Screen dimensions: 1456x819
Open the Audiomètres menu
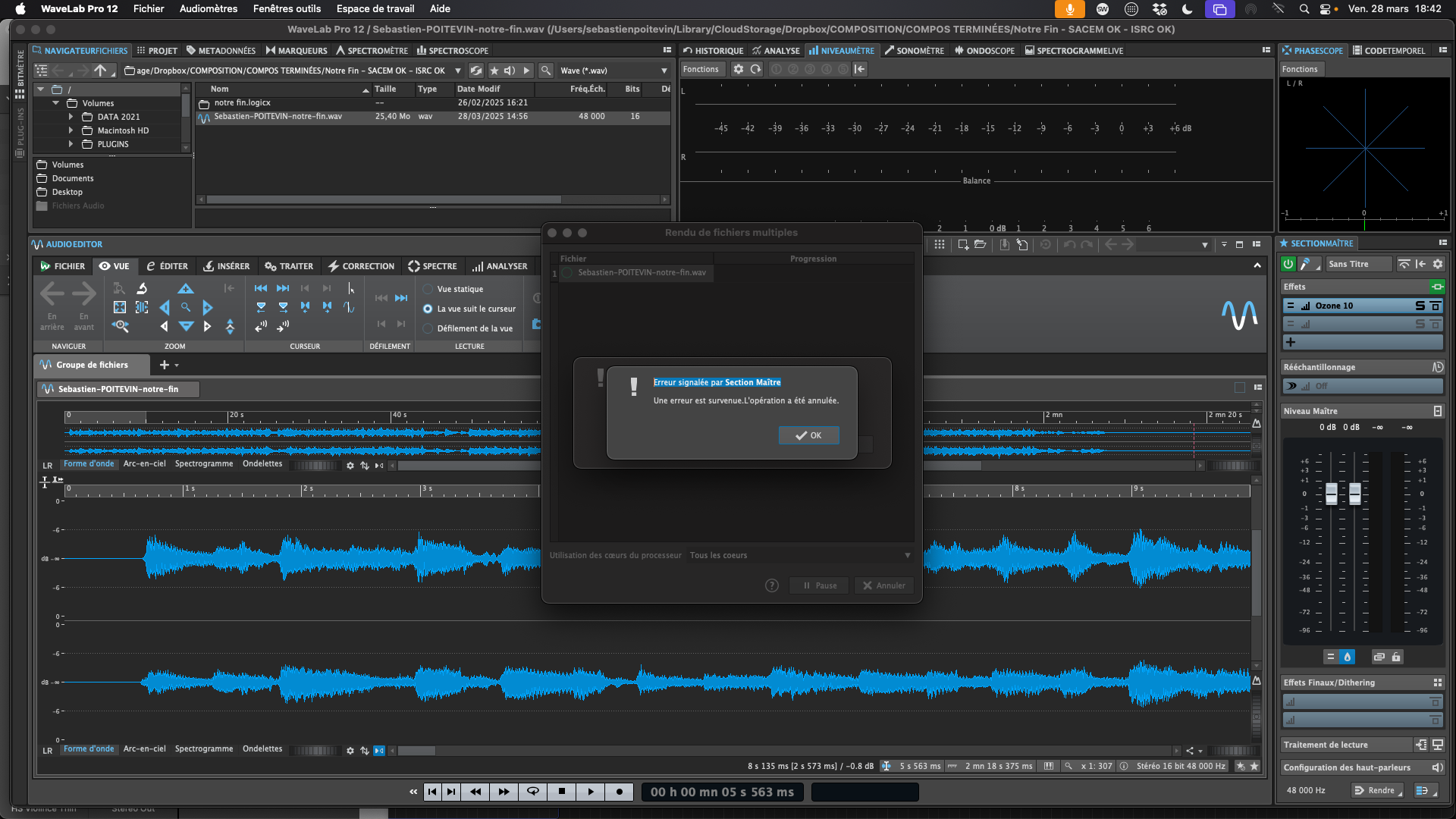tap(208, 8)
